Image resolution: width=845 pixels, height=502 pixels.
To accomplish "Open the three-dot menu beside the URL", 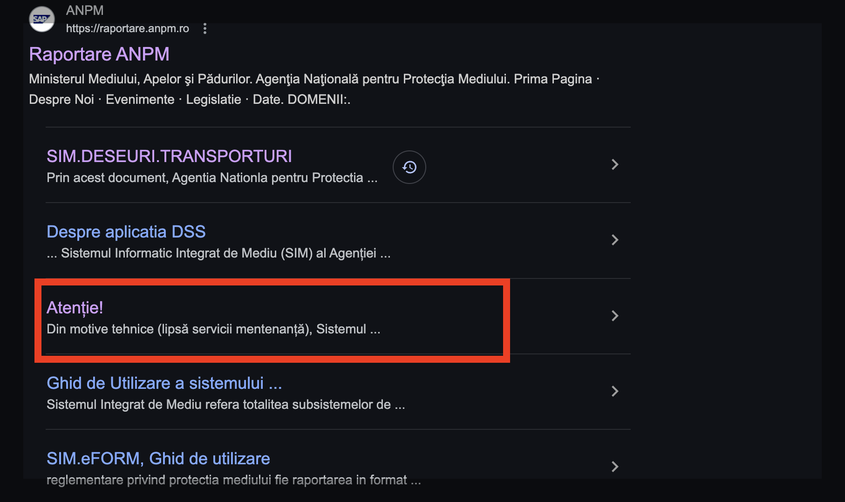I will (x=205, y=29).
